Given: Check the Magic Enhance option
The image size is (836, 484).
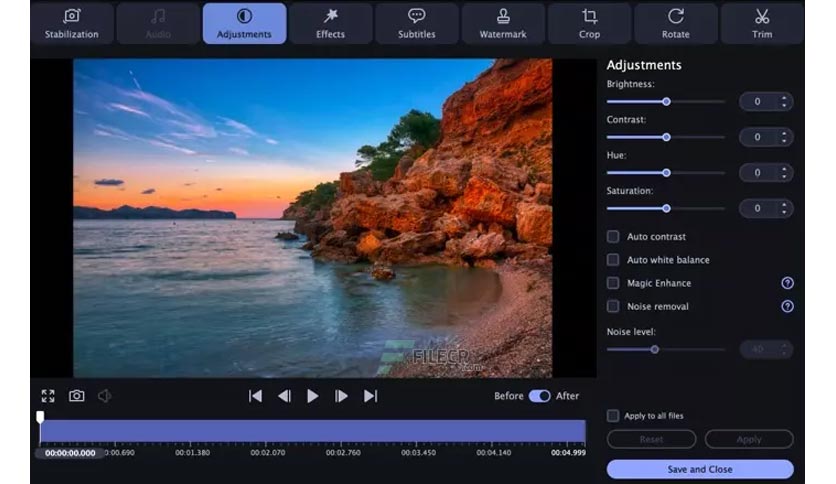Looking at the screenshot, I should coord(613,283).
